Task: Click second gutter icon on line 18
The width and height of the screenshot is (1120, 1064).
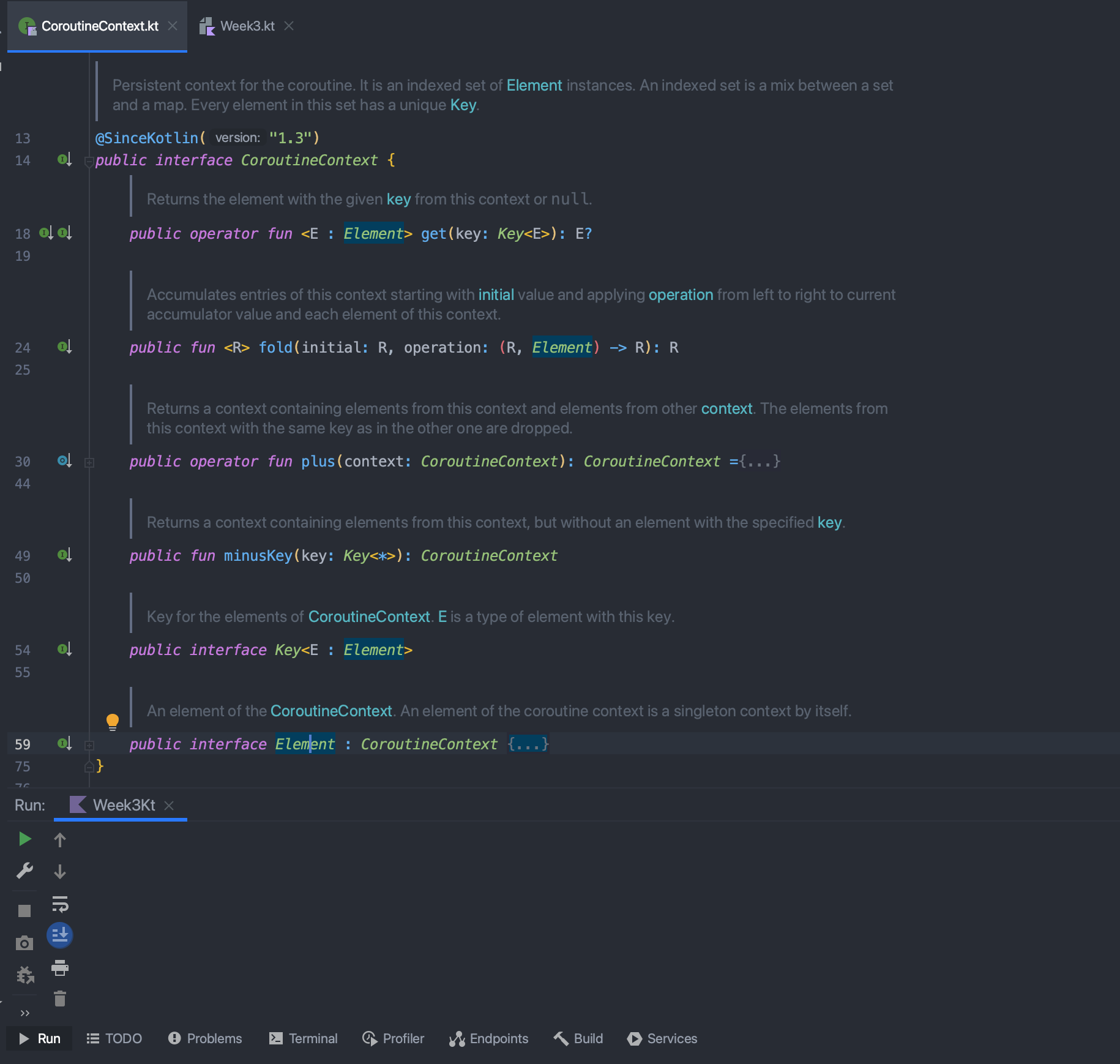Action: [65, 233]
